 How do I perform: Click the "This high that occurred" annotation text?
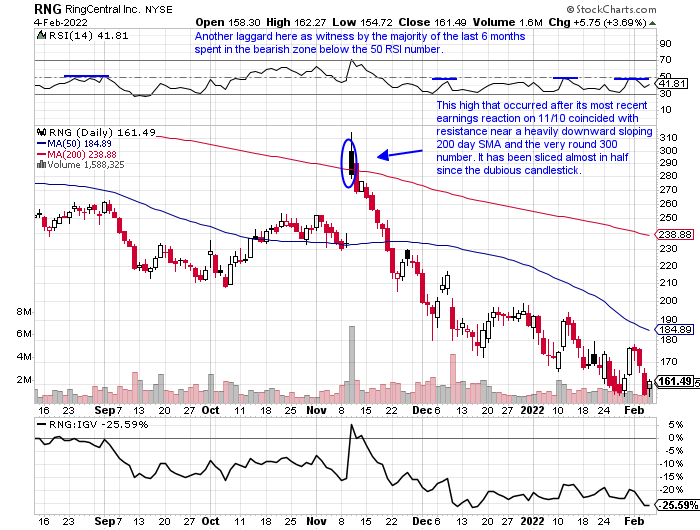(x=544, y=138)
